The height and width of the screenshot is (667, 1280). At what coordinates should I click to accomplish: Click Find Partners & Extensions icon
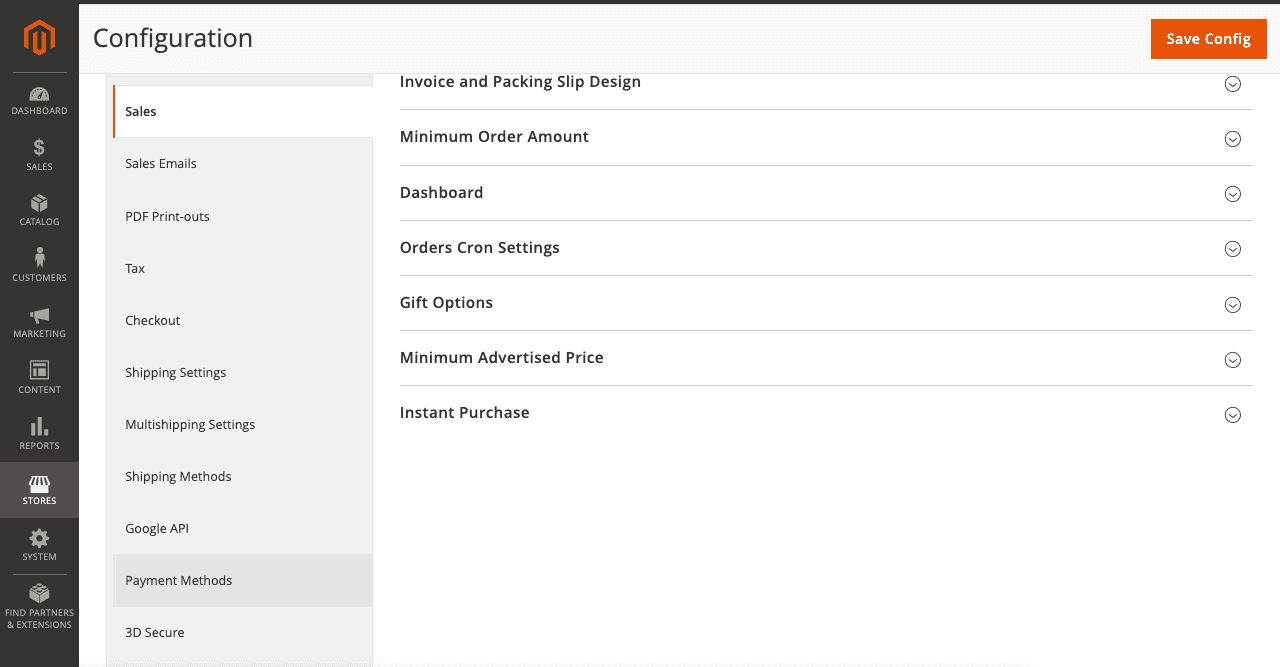click(39, 602)
